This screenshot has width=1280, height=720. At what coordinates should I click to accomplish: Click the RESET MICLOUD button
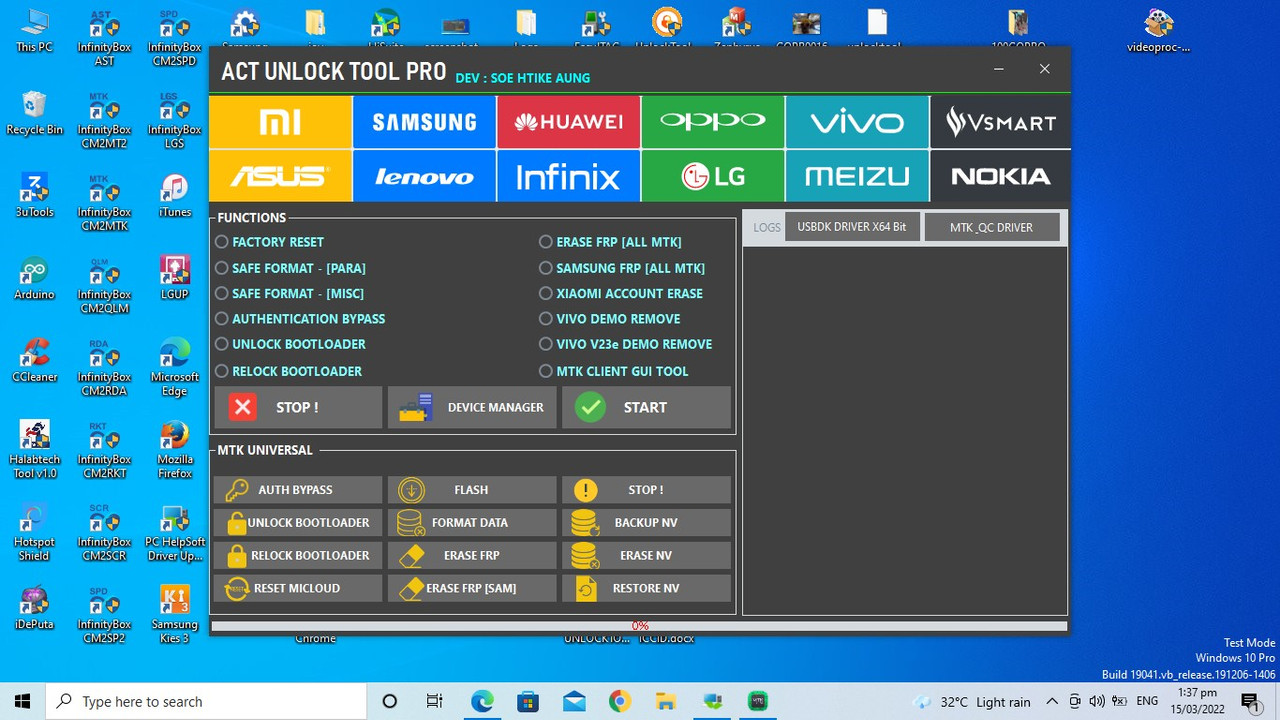coord(298,588)
